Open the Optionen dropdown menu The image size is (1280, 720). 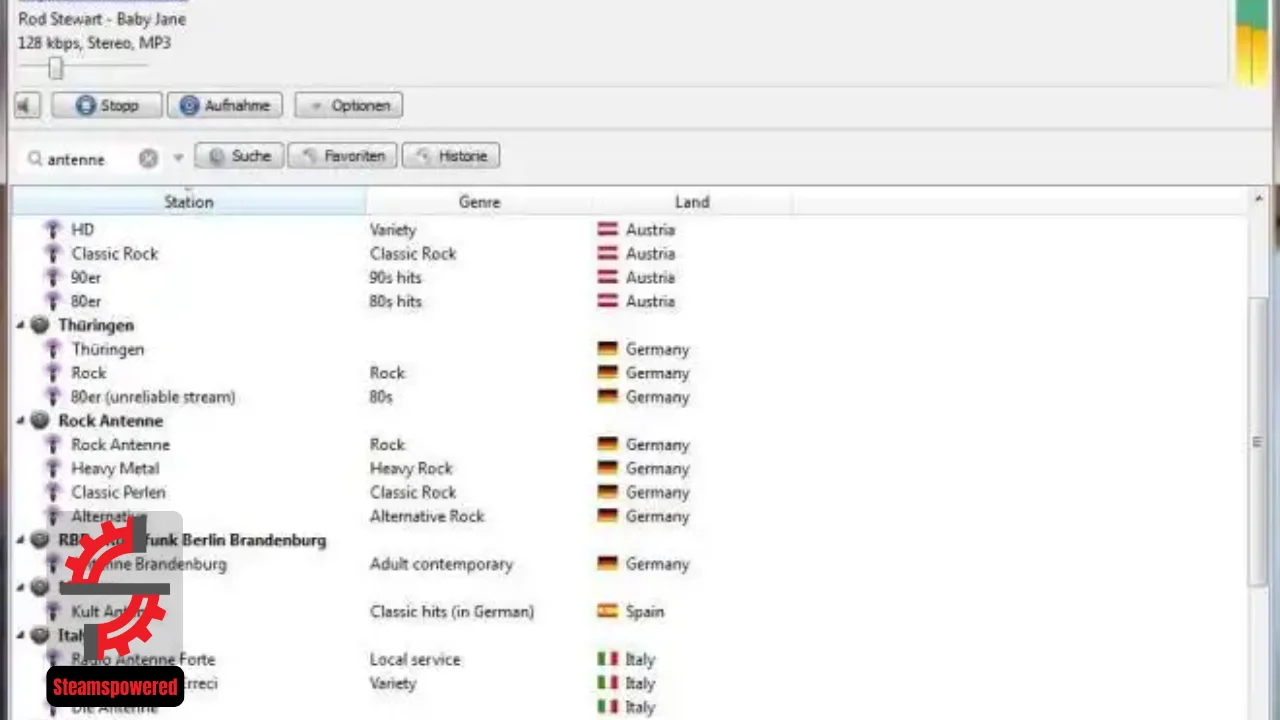click(x=349, y=105)
